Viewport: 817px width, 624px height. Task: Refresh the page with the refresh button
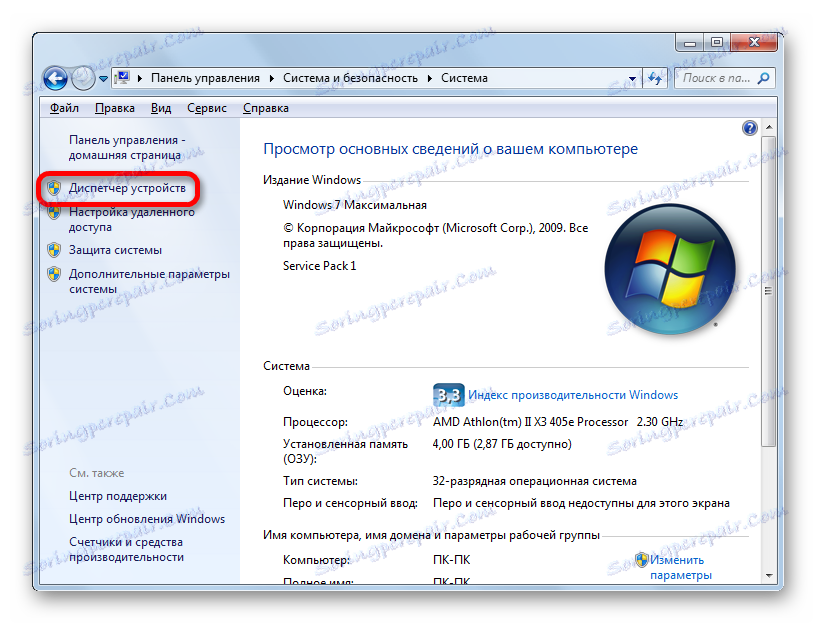pos(655,79)
